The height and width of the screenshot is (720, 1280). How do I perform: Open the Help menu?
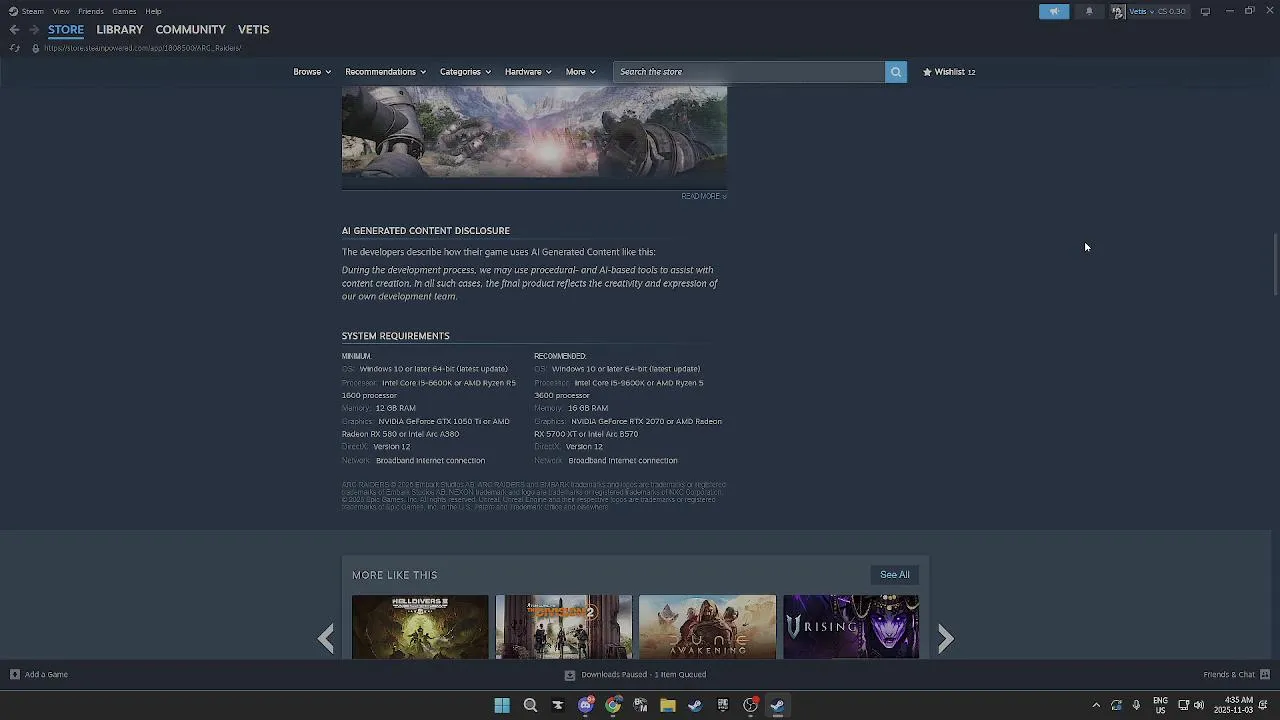[153, 11]
